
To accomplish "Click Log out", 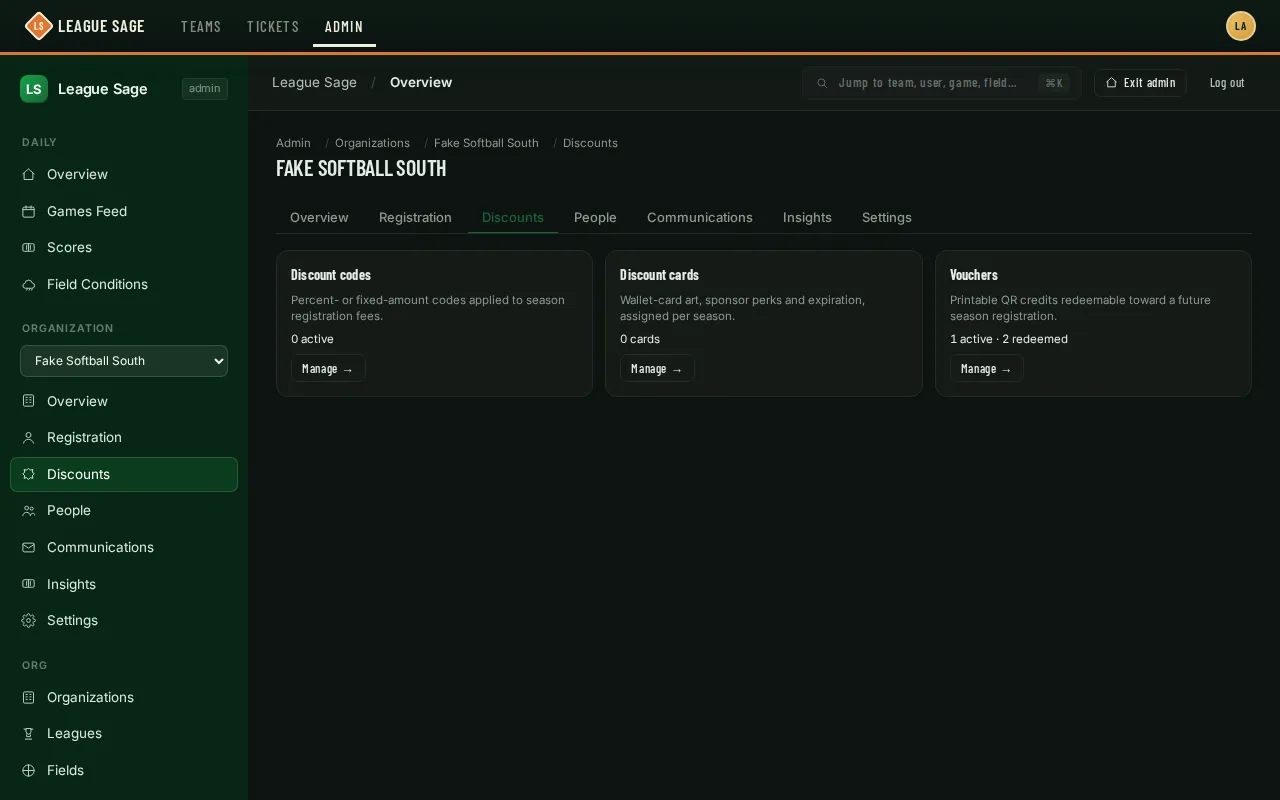I will click(1227, 83).
